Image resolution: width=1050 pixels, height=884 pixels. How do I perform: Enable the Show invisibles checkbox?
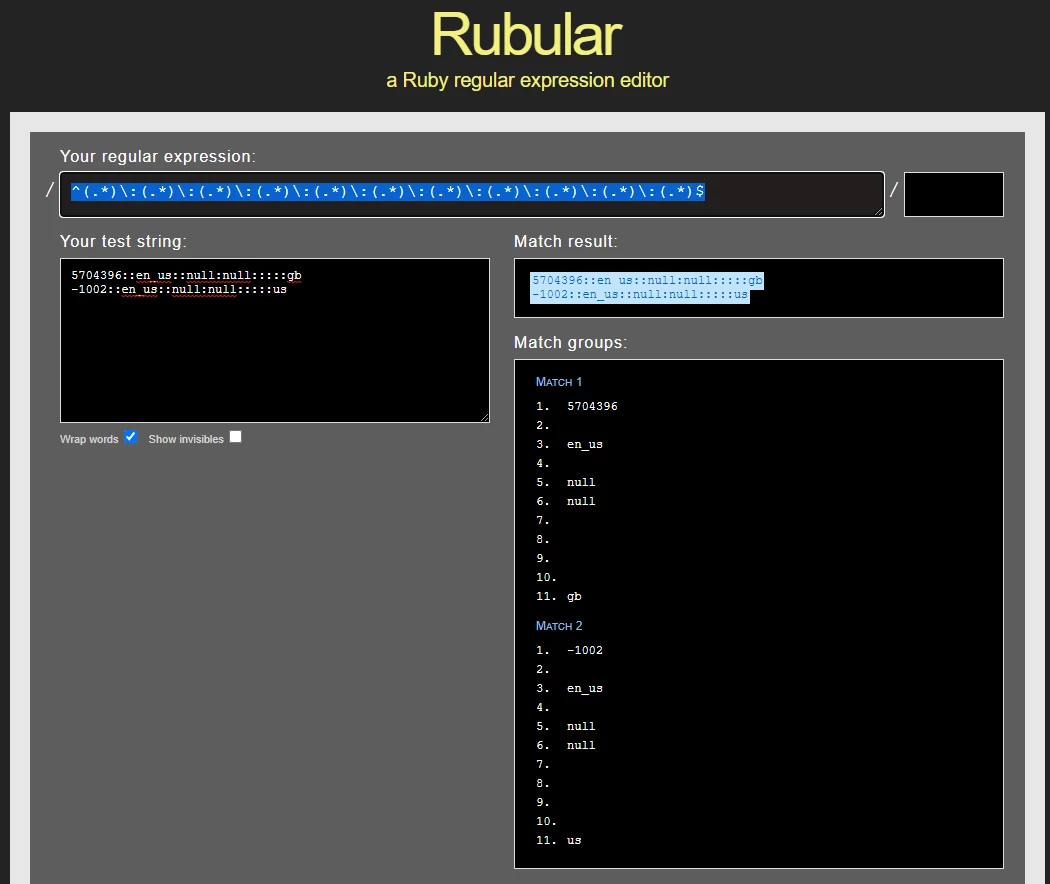[x=235, y=437]
